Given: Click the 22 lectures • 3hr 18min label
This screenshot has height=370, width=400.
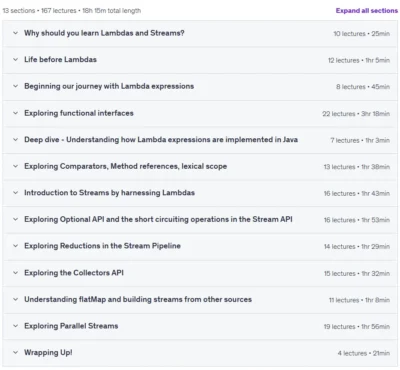Looking at the screenshot, I should (356, 114).
